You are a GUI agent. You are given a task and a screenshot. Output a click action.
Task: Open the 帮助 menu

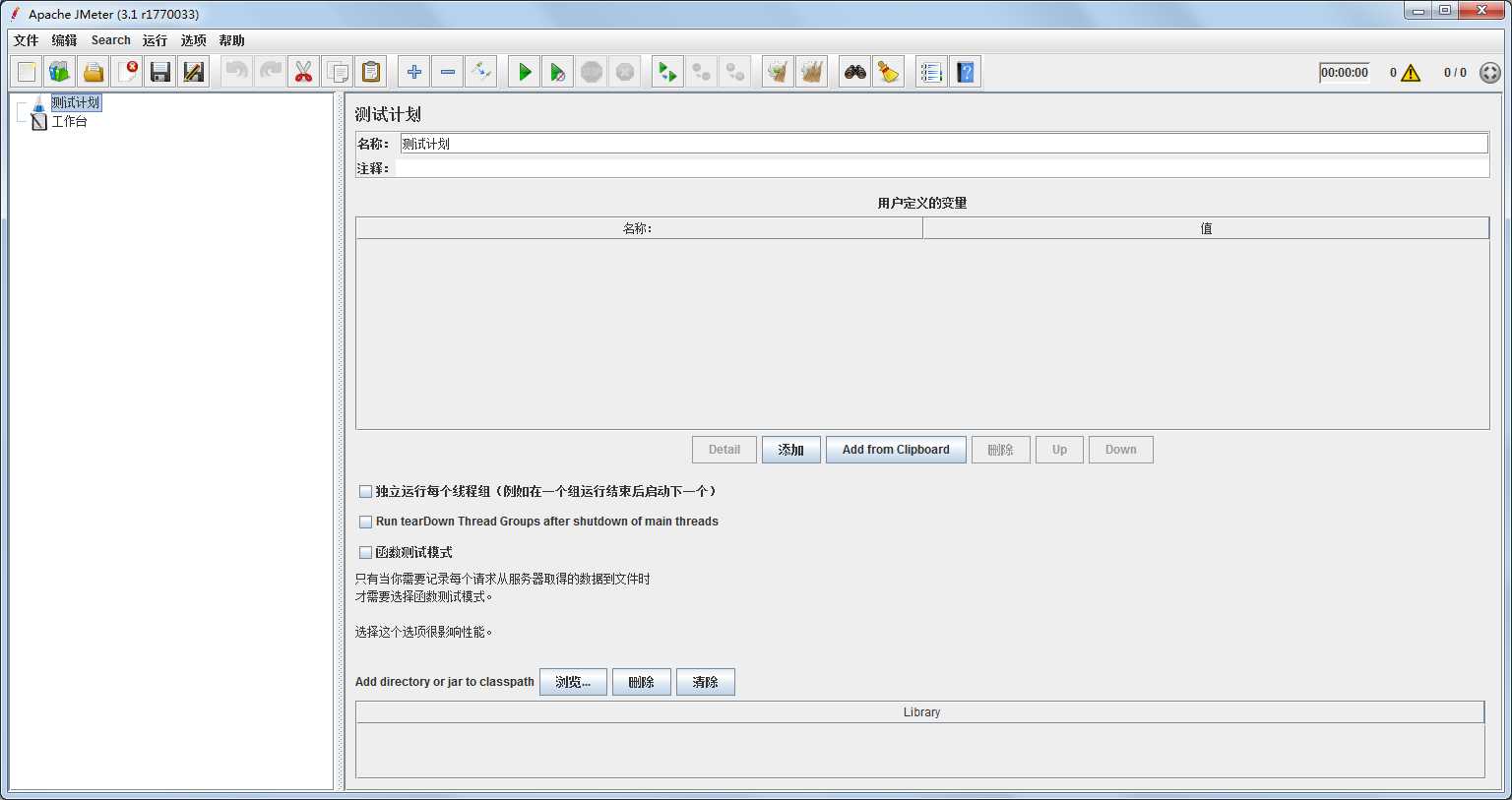[x=232, y=40]
